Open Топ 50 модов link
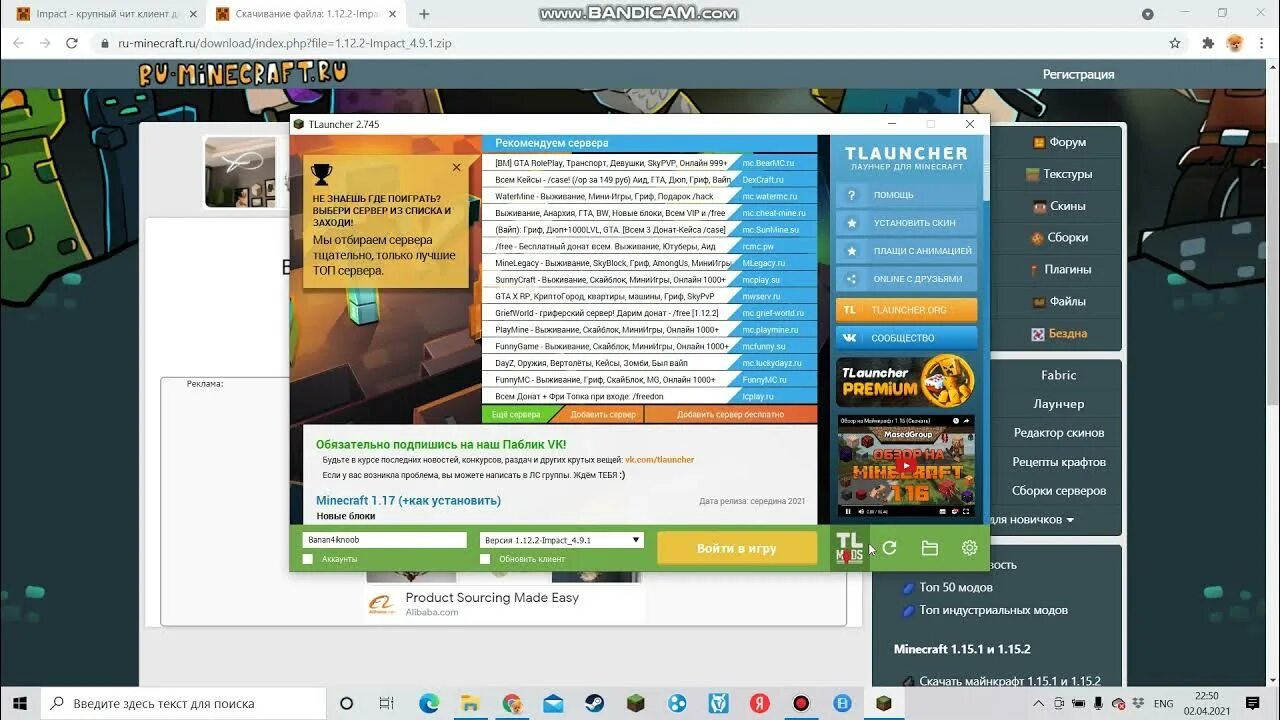This screenshot has height=720, width=1280. 956,587
